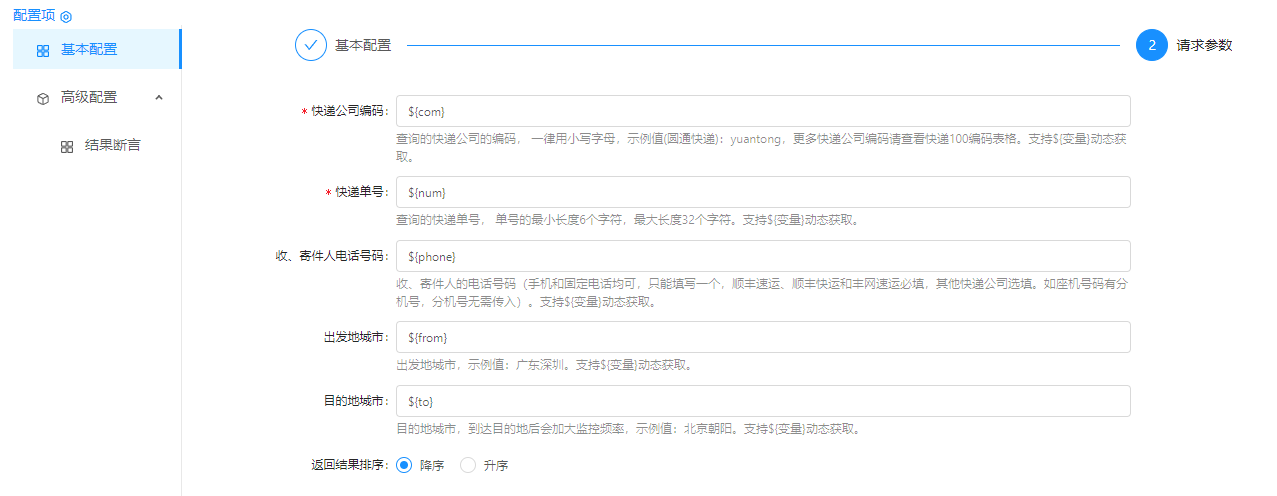Image resolution: width=1277 pixels, height=496 pixels.
Task: Select the 降序 radio button
Action: (404, 465)
